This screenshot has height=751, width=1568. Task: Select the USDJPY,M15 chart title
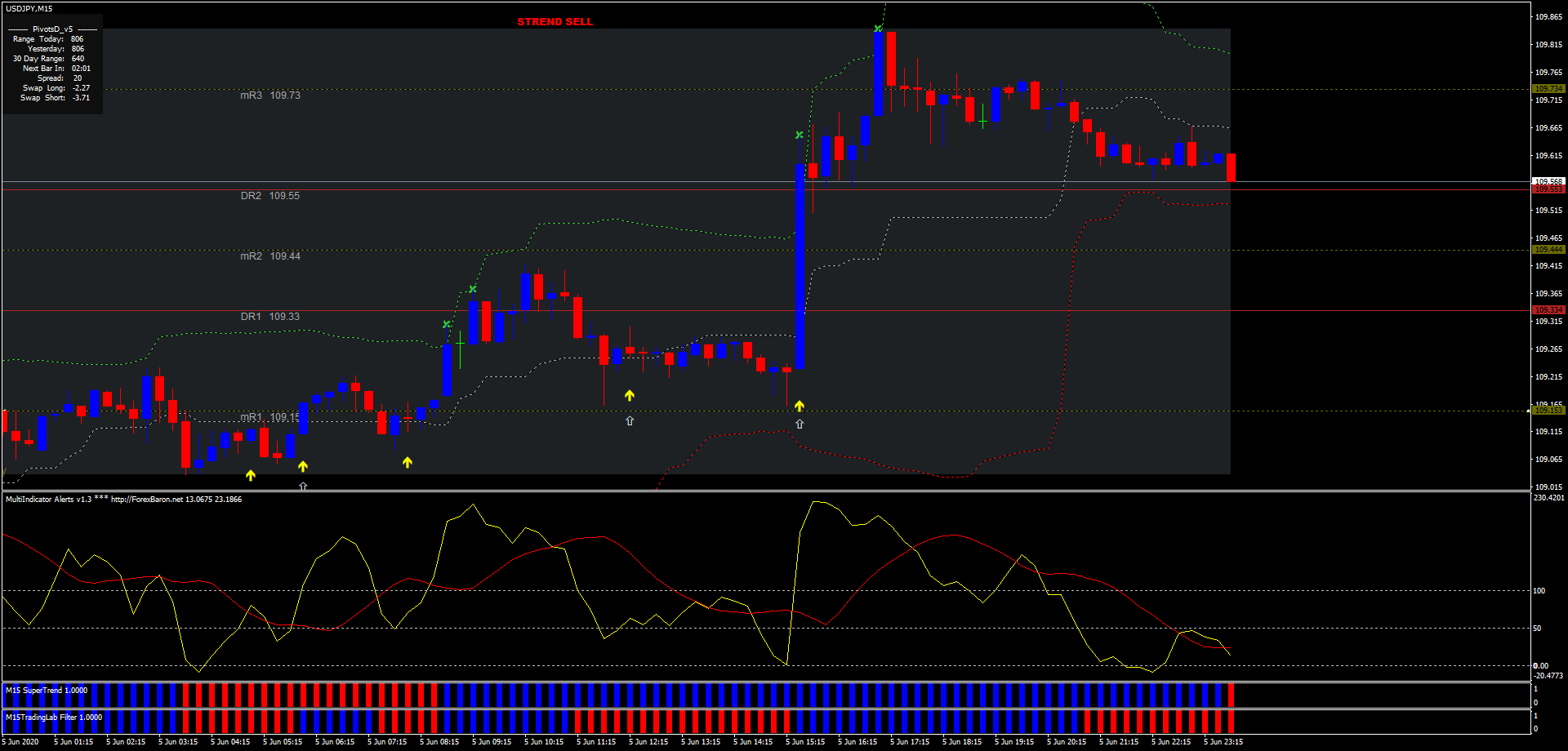(29, 7)
